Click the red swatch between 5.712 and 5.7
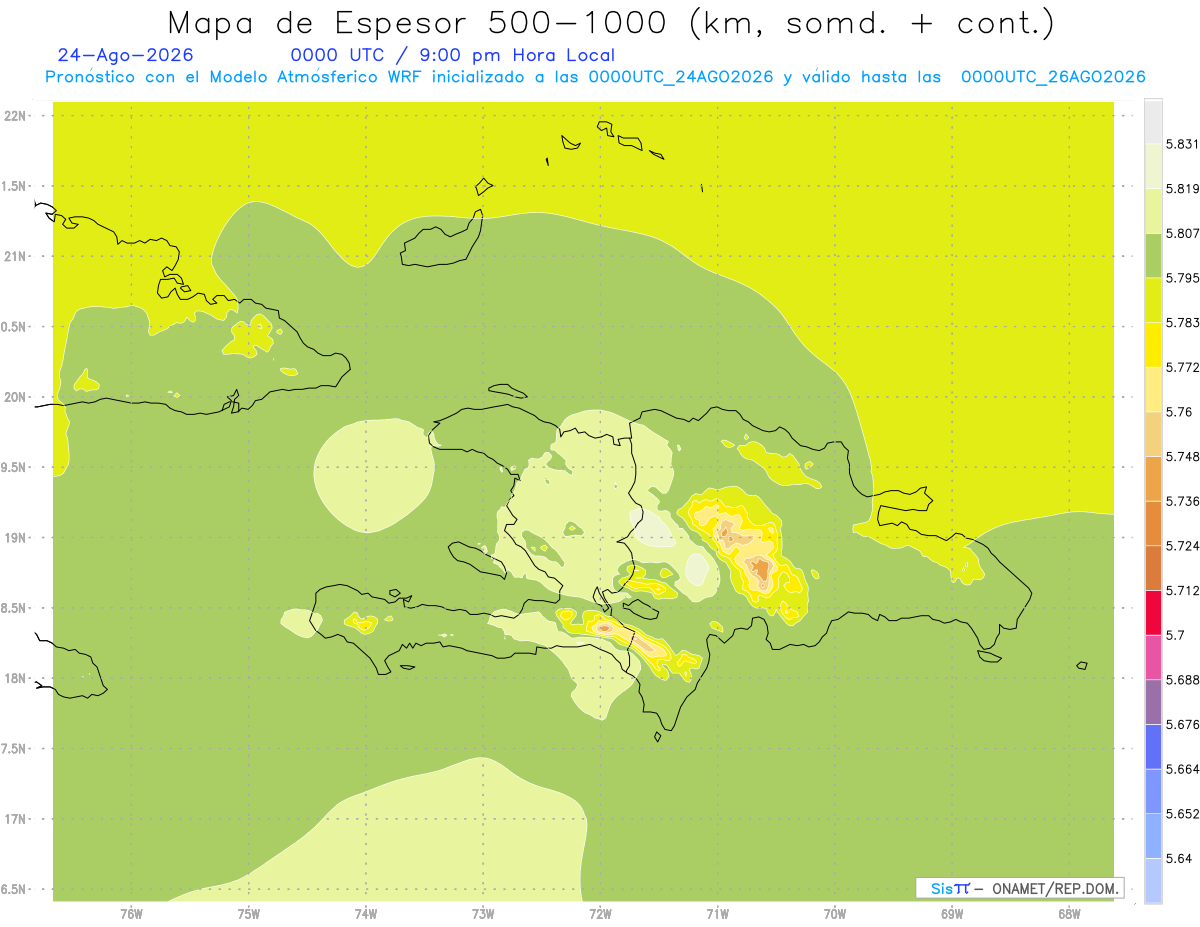 [x=1152, y=612]
